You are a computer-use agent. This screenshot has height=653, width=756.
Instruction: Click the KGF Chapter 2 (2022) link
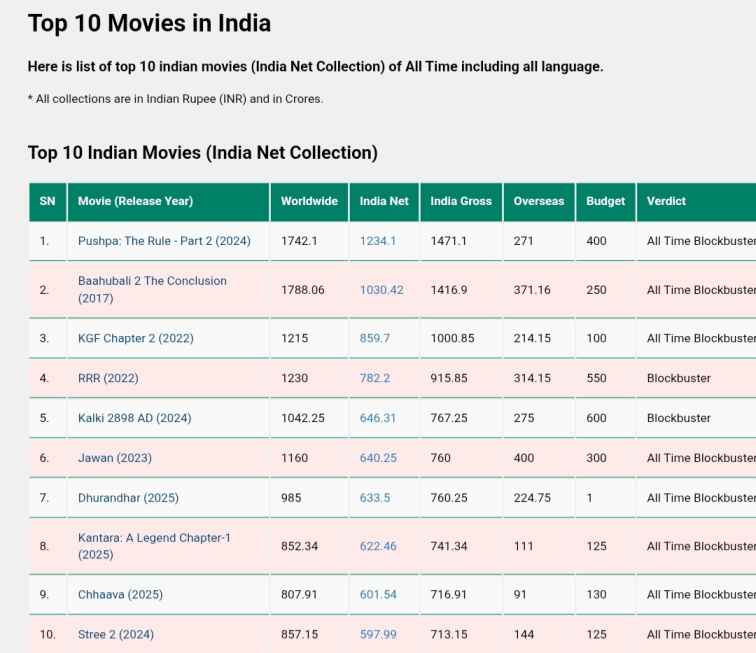(x=136, y=338)
